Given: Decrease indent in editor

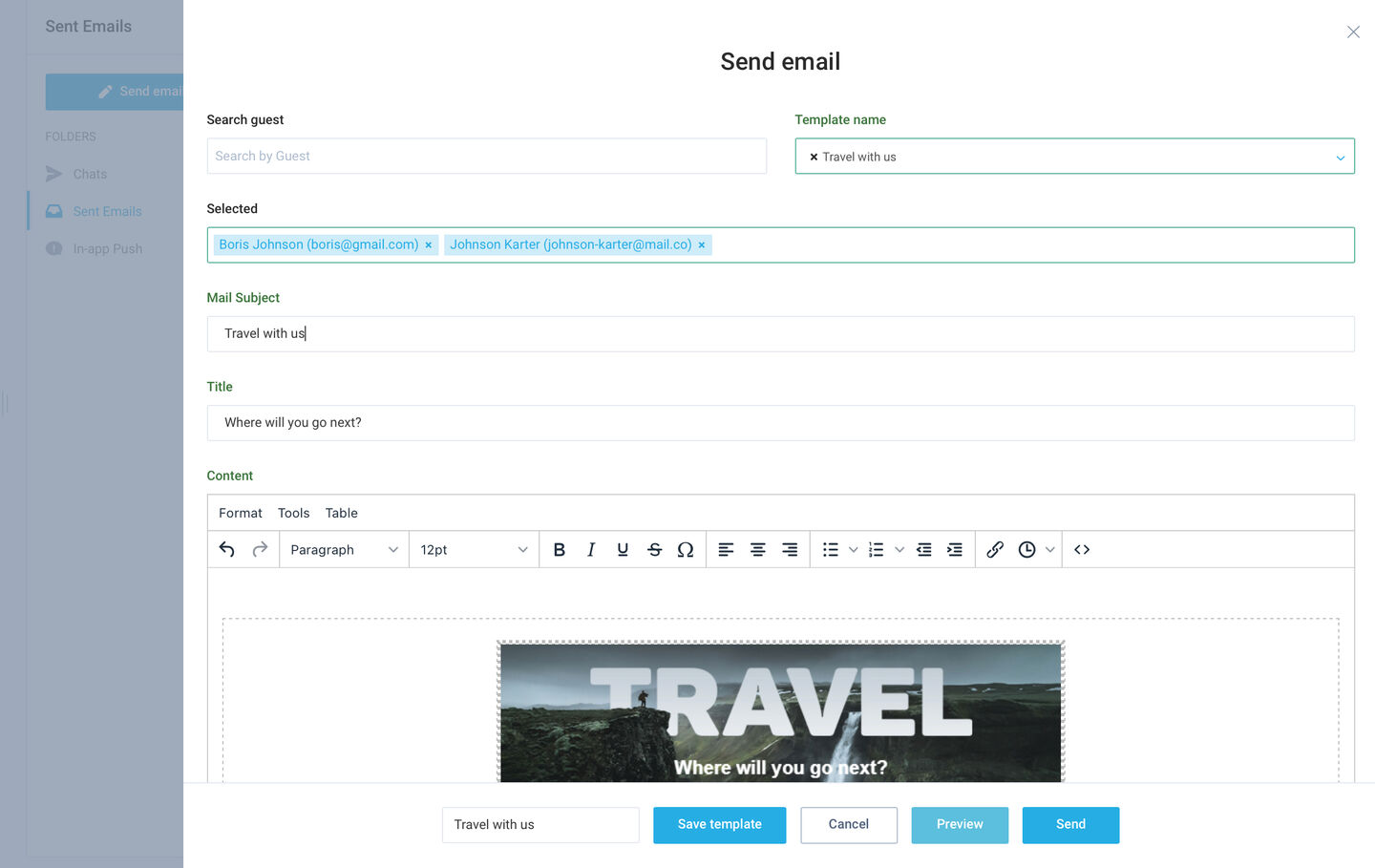Looking at the screenshot, I should tap(923, 549).
